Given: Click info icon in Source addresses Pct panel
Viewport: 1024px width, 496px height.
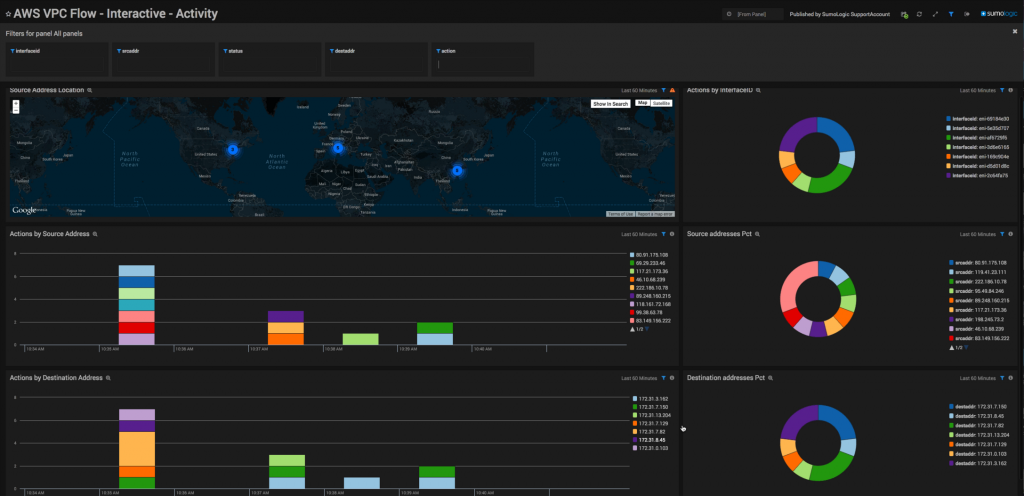Looking at the screenshot, I should point(1010,234).
